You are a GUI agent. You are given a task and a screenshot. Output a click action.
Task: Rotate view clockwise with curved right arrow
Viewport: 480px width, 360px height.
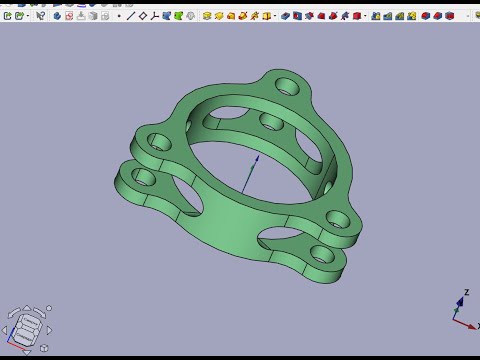[40, 312]
